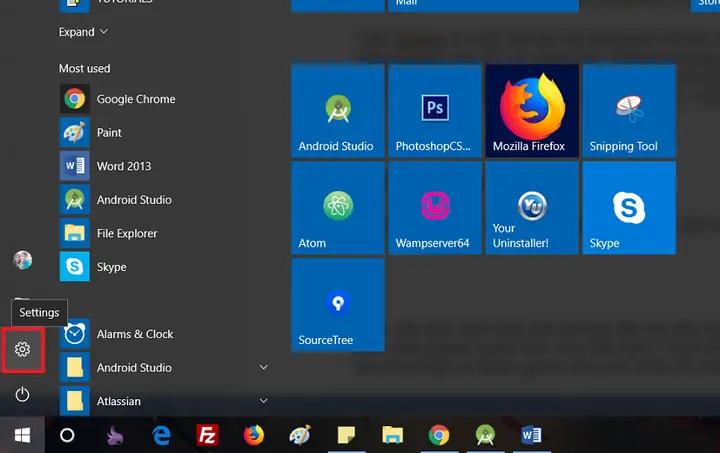
Task: Open Sticky Notes from taskbar
Action: click(346, 435)
